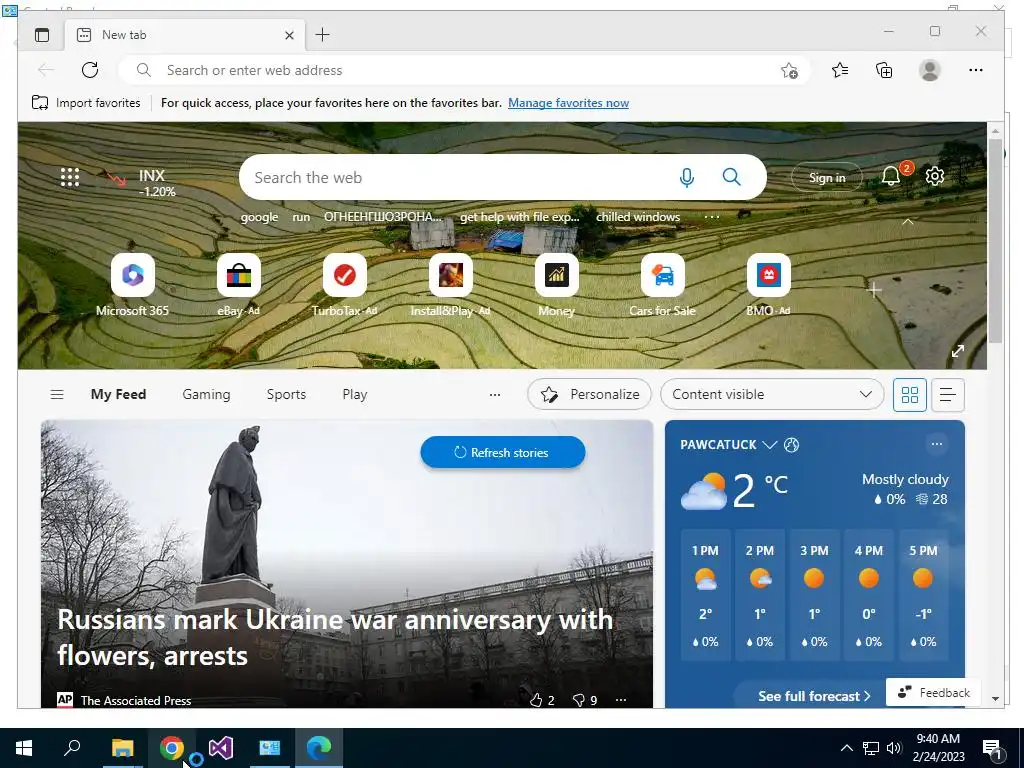Switch feed to grid layout view
Image resolution: width=1024 pixels, height=768 pixels.
pos(910,394)
